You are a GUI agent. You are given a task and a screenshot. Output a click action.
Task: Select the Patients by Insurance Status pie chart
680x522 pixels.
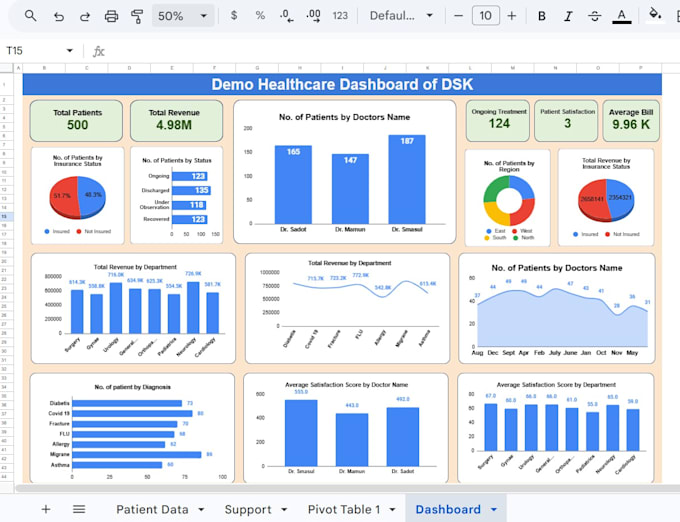pyautogui.click(x=78, y=196)
